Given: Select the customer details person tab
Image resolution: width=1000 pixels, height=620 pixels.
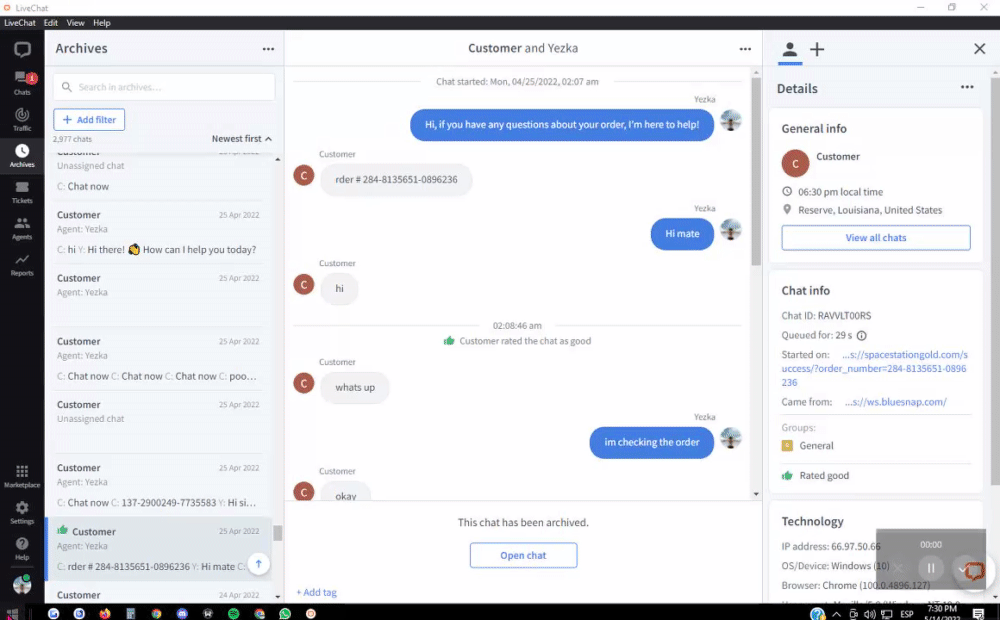Looking at the screenshot, I should pyautogui.click(x=790, y=50).
